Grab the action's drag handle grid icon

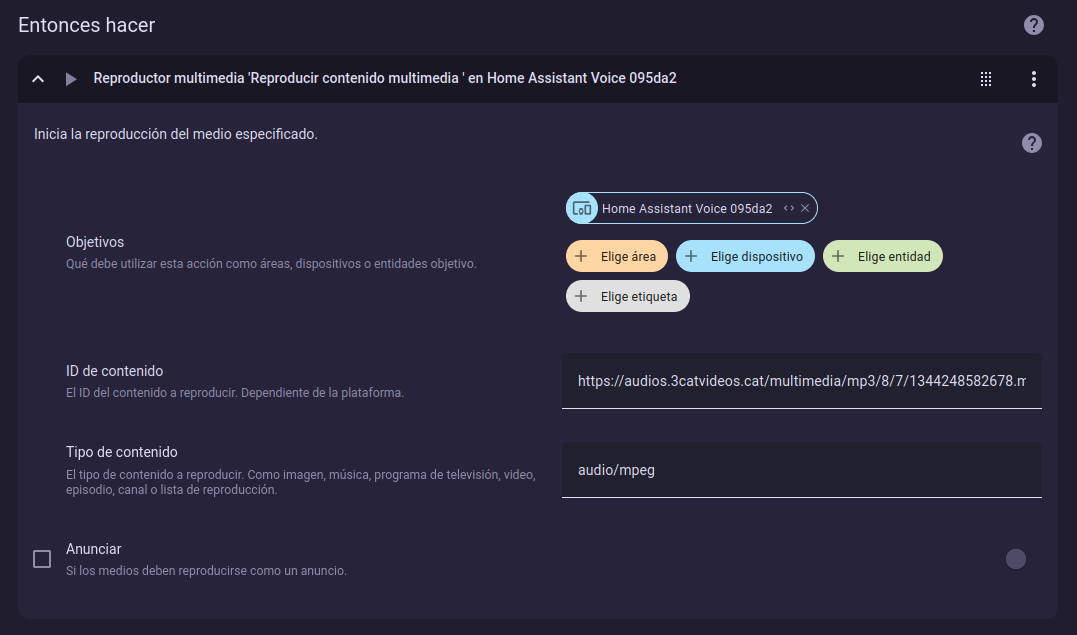point(986,79)
